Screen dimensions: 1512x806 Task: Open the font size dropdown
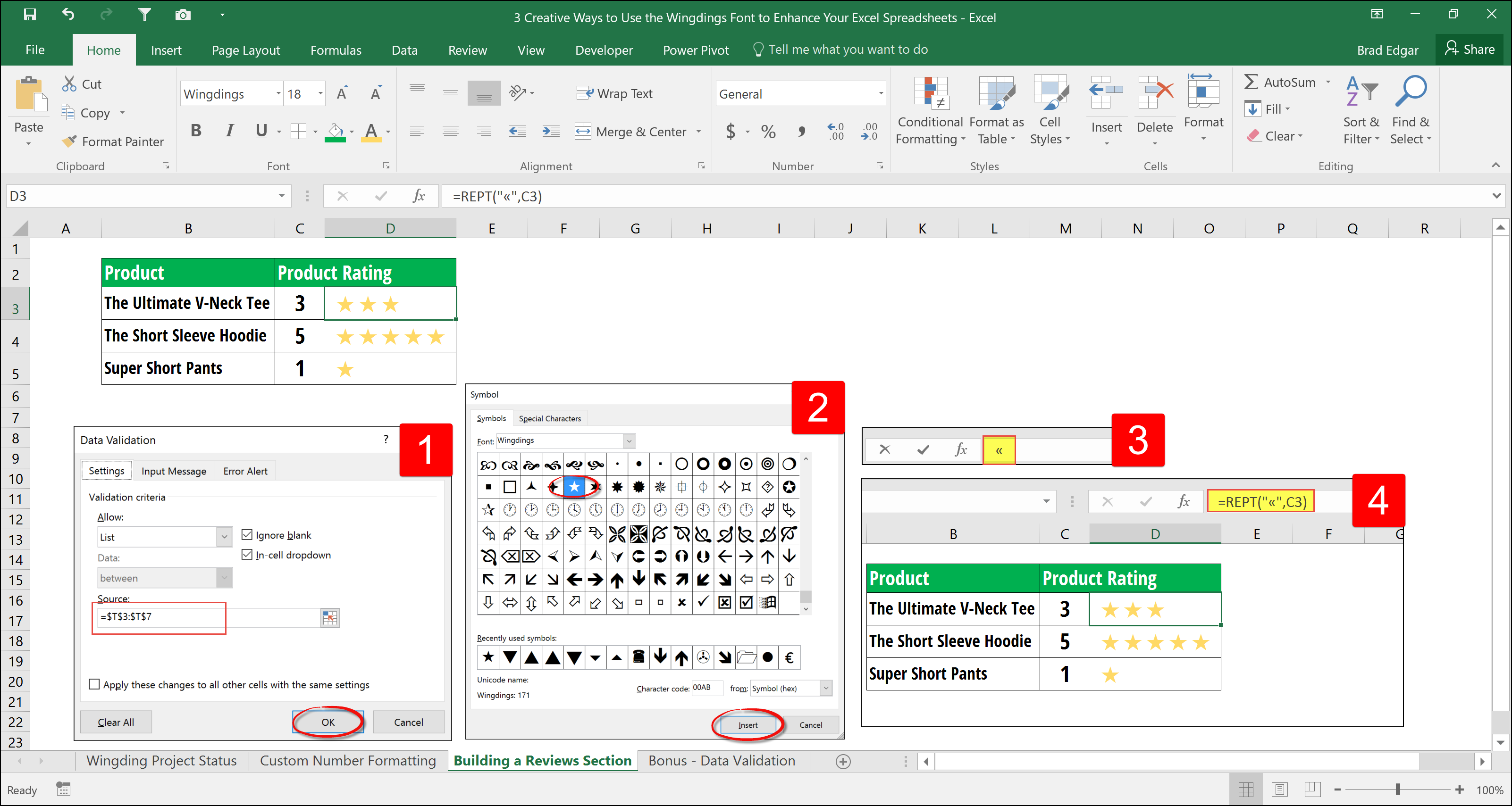[x=320, y=94]
